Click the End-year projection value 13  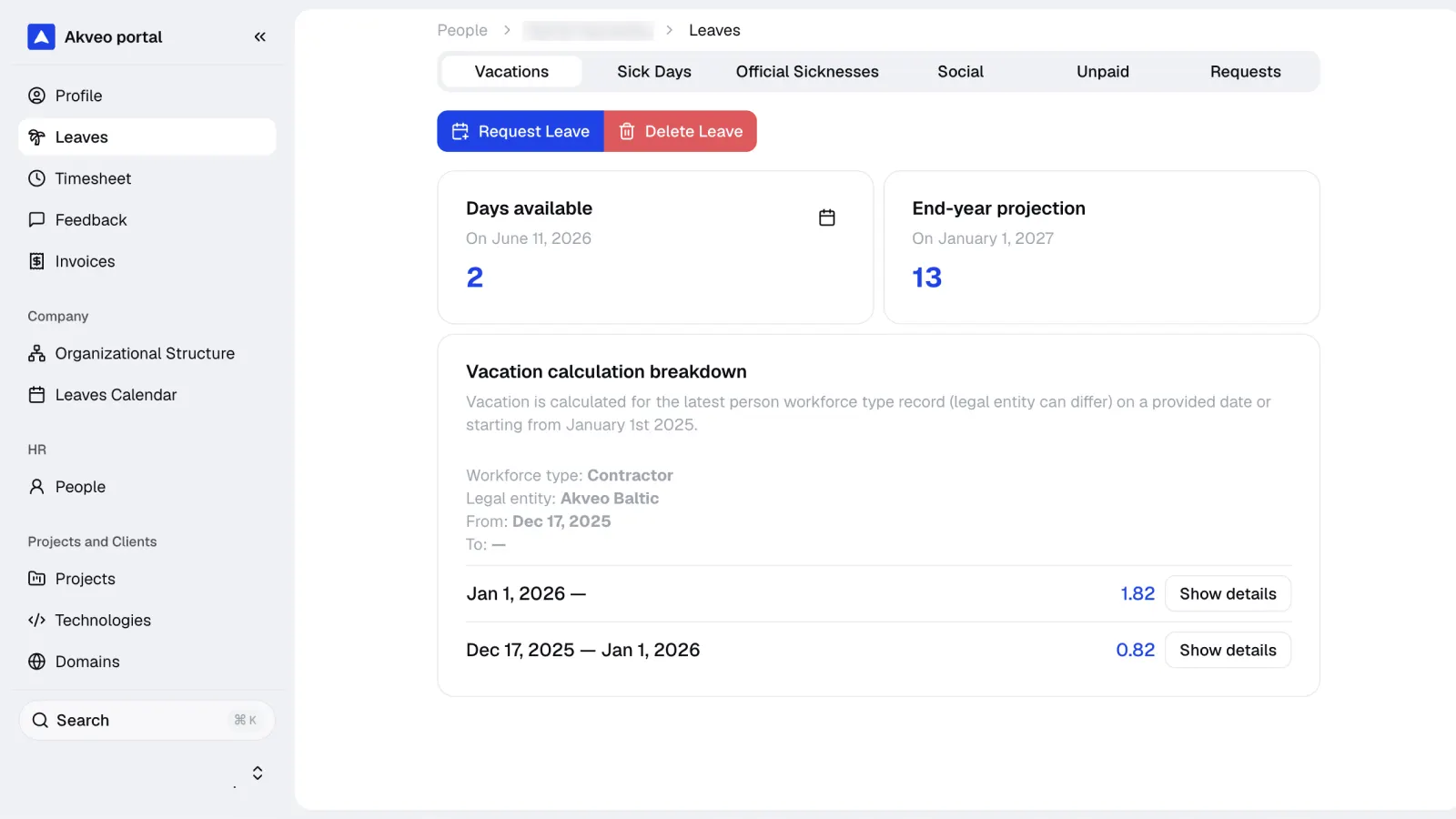(926, 278)
